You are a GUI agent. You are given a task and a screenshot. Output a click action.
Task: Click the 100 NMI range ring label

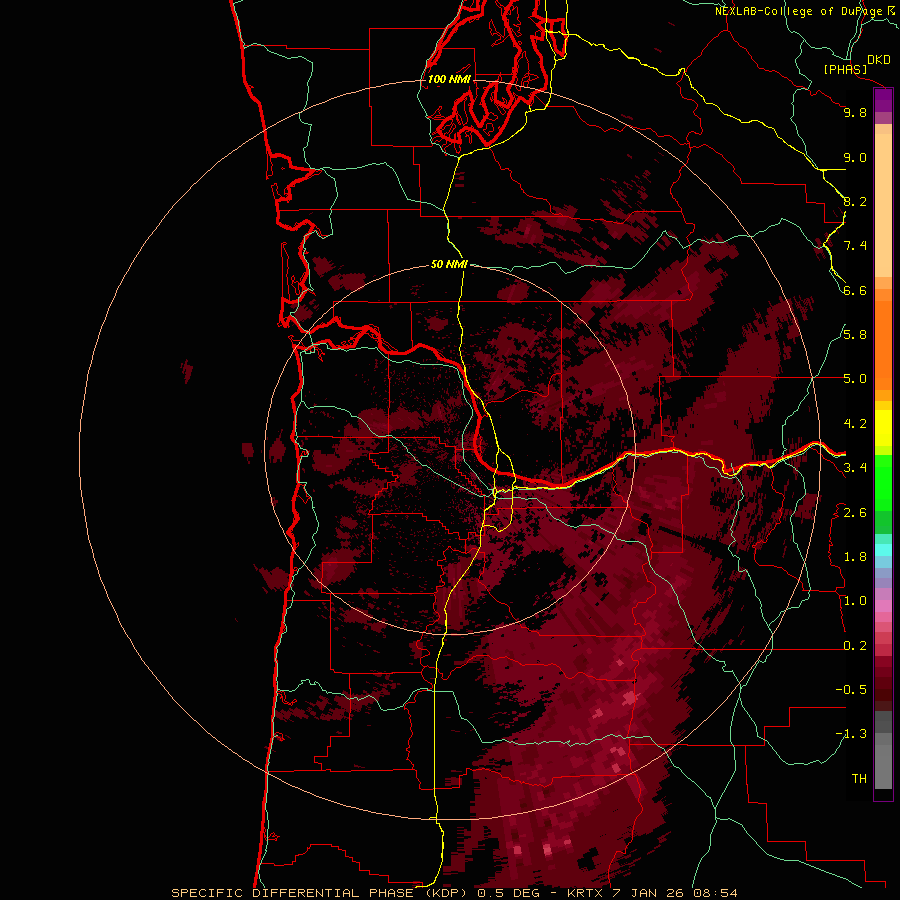(x=449, y=79)
